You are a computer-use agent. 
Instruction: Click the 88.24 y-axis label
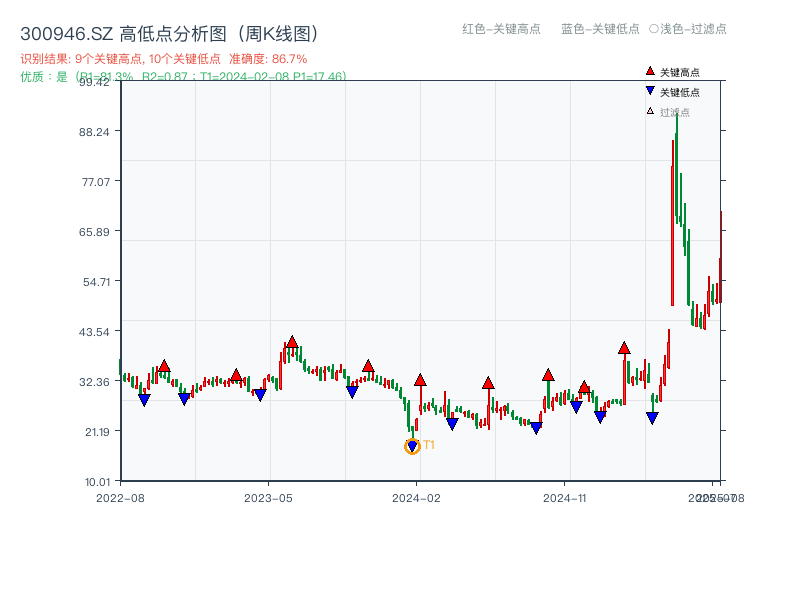click(x=94, y=132)
